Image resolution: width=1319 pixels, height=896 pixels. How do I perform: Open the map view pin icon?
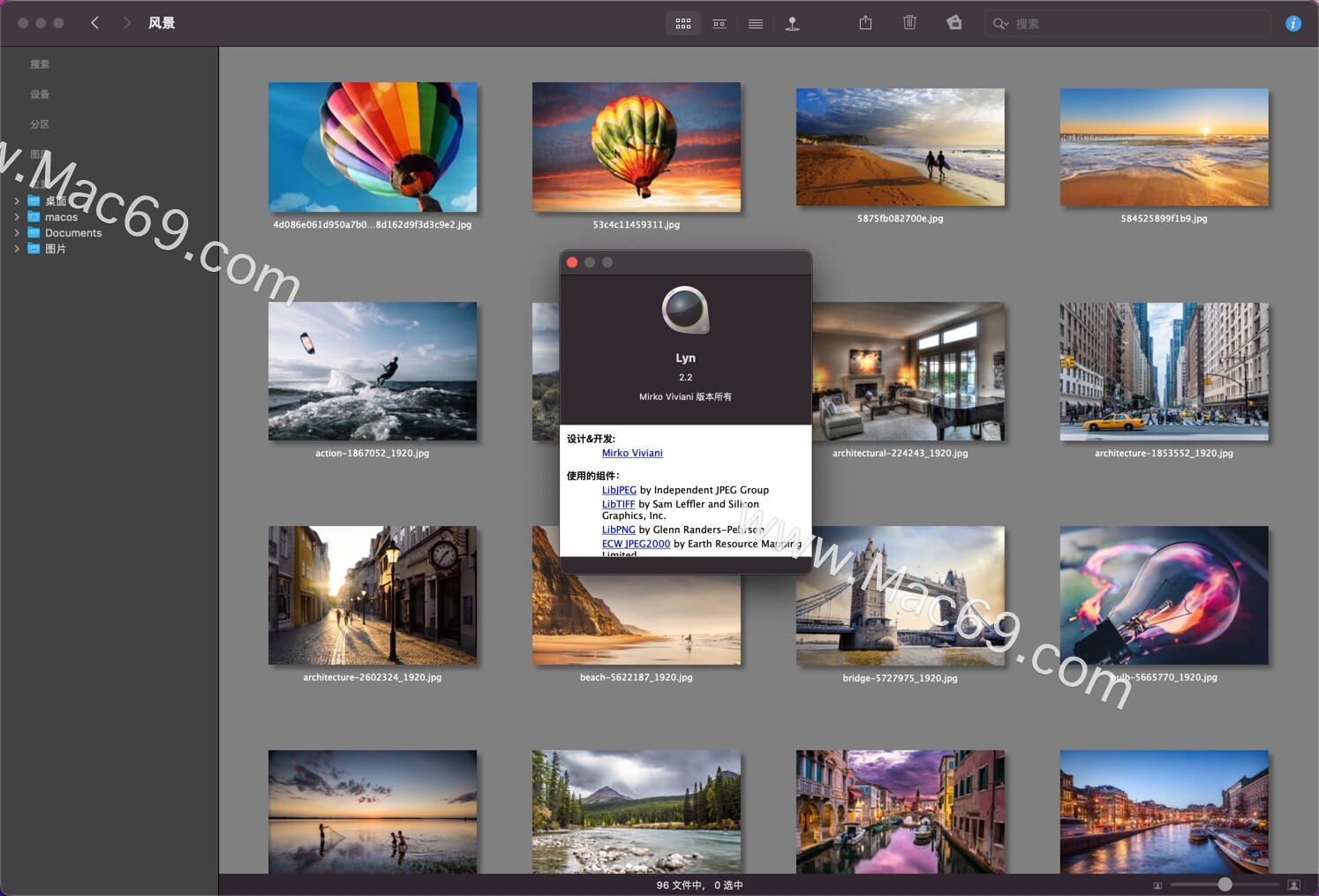point(792,24)
